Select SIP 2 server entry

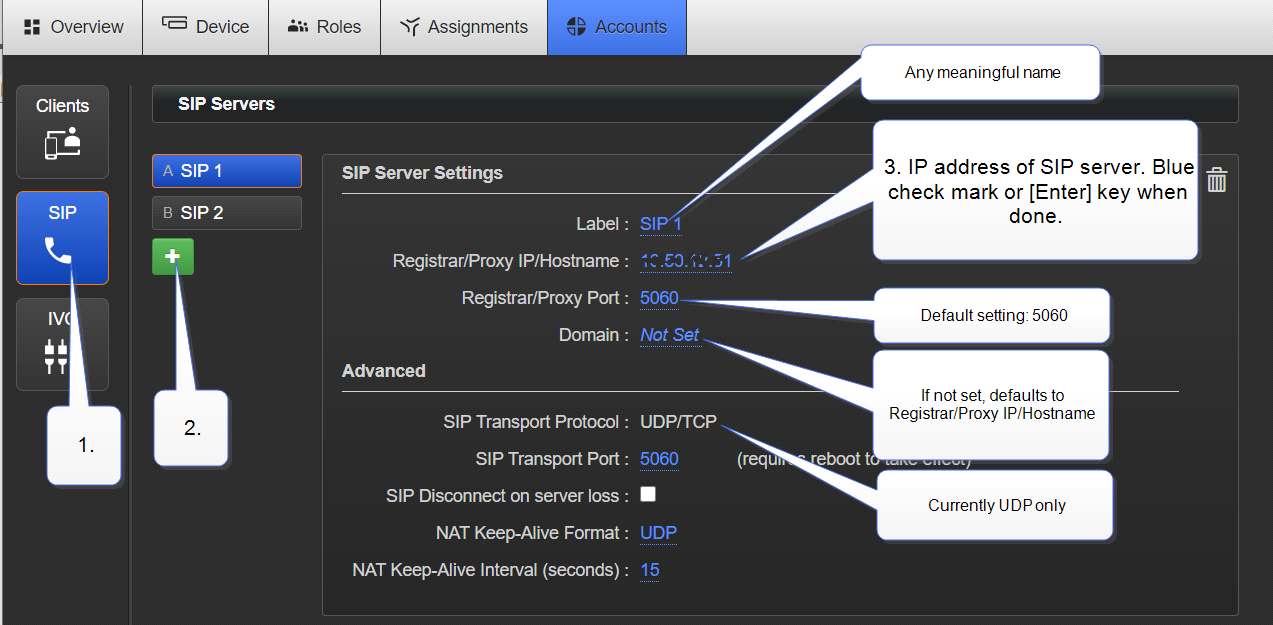226,213
